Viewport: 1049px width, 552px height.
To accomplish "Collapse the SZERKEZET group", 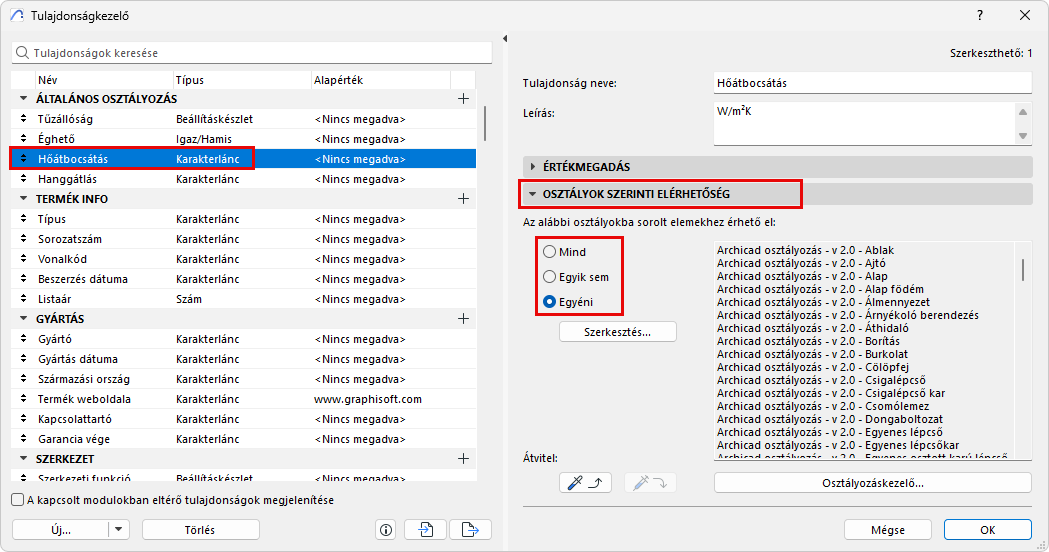I will point(23,459).
